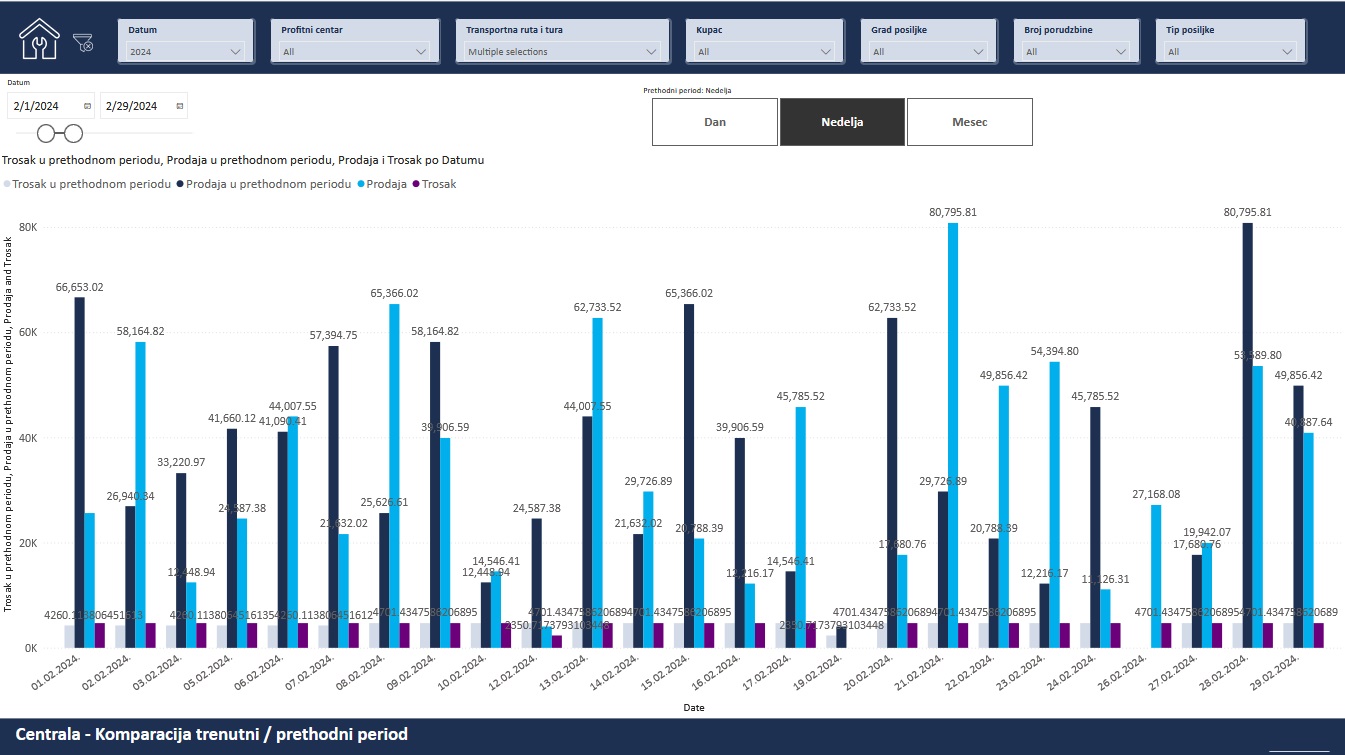Click the chart title above the legend
This screenshot has width=1345, height=755.
[244, 159]
